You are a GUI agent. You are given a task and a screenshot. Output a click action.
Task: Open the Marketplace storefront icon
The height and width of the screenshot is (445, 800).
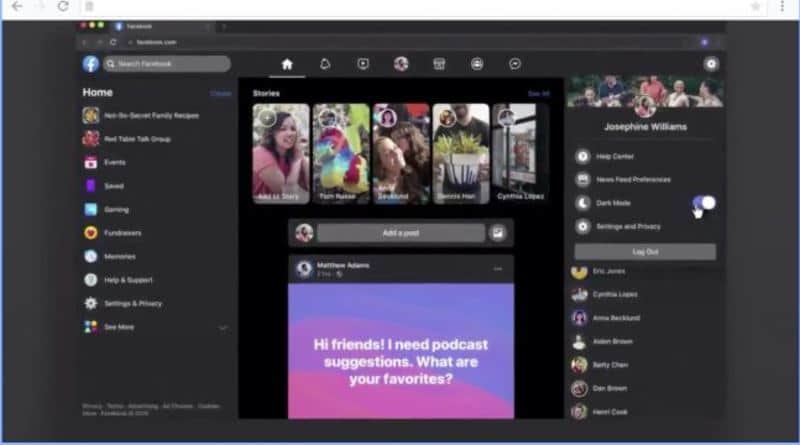point(439,64)
